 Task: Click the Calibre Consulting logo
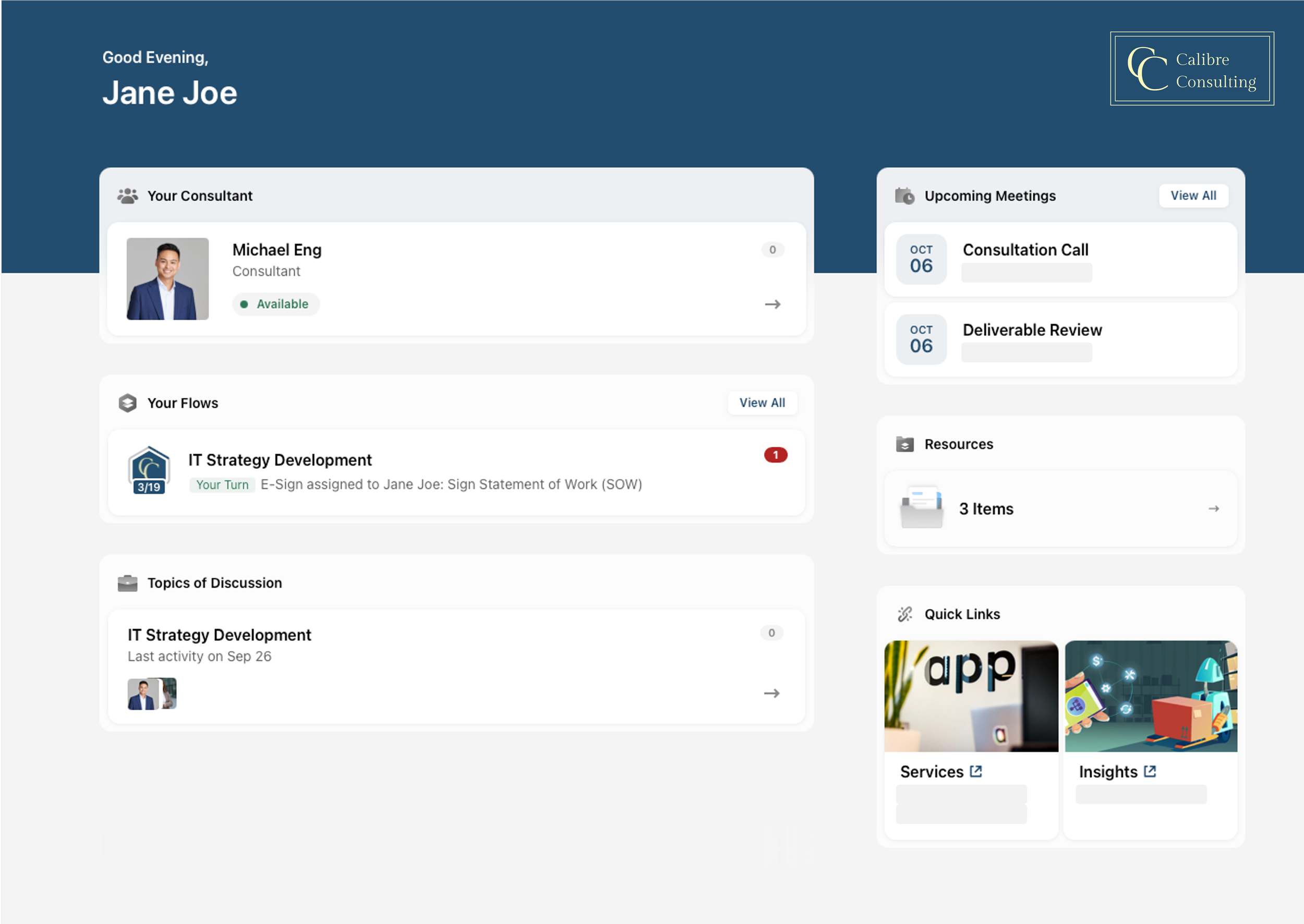1191,68
